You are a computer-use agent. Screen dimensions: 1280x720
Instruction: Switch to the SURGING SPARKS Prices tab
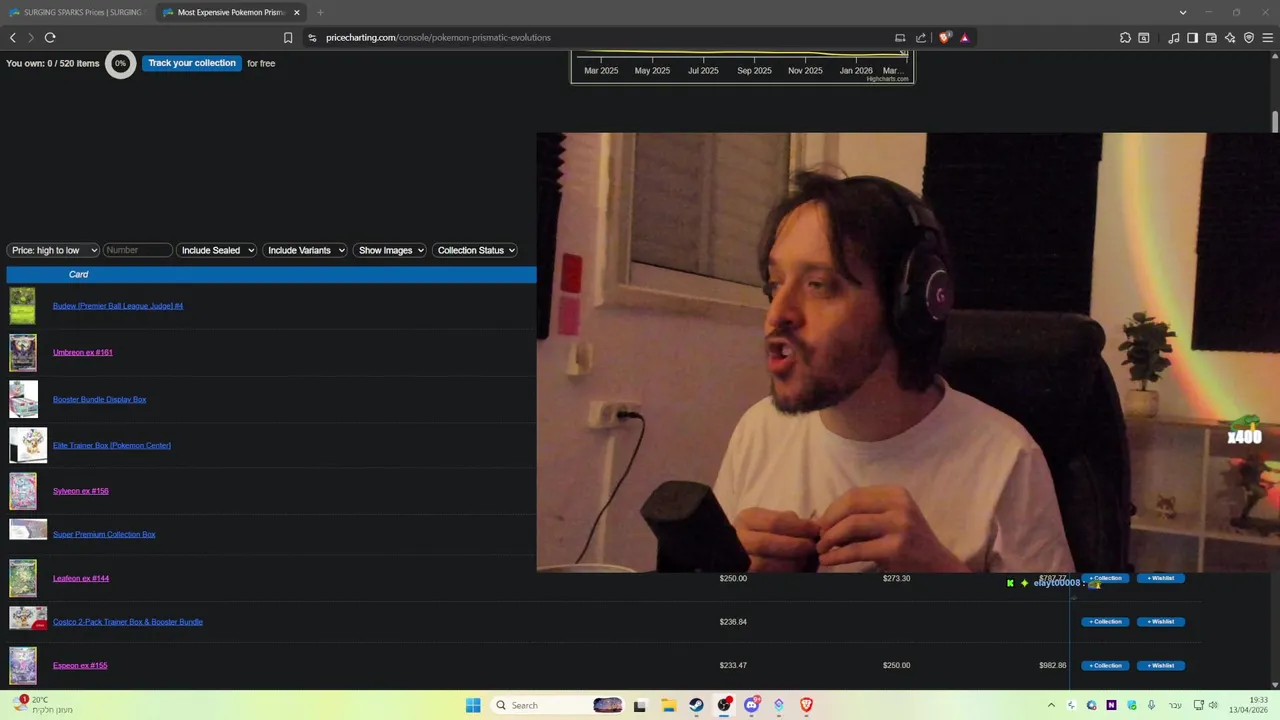click(77, 12)
